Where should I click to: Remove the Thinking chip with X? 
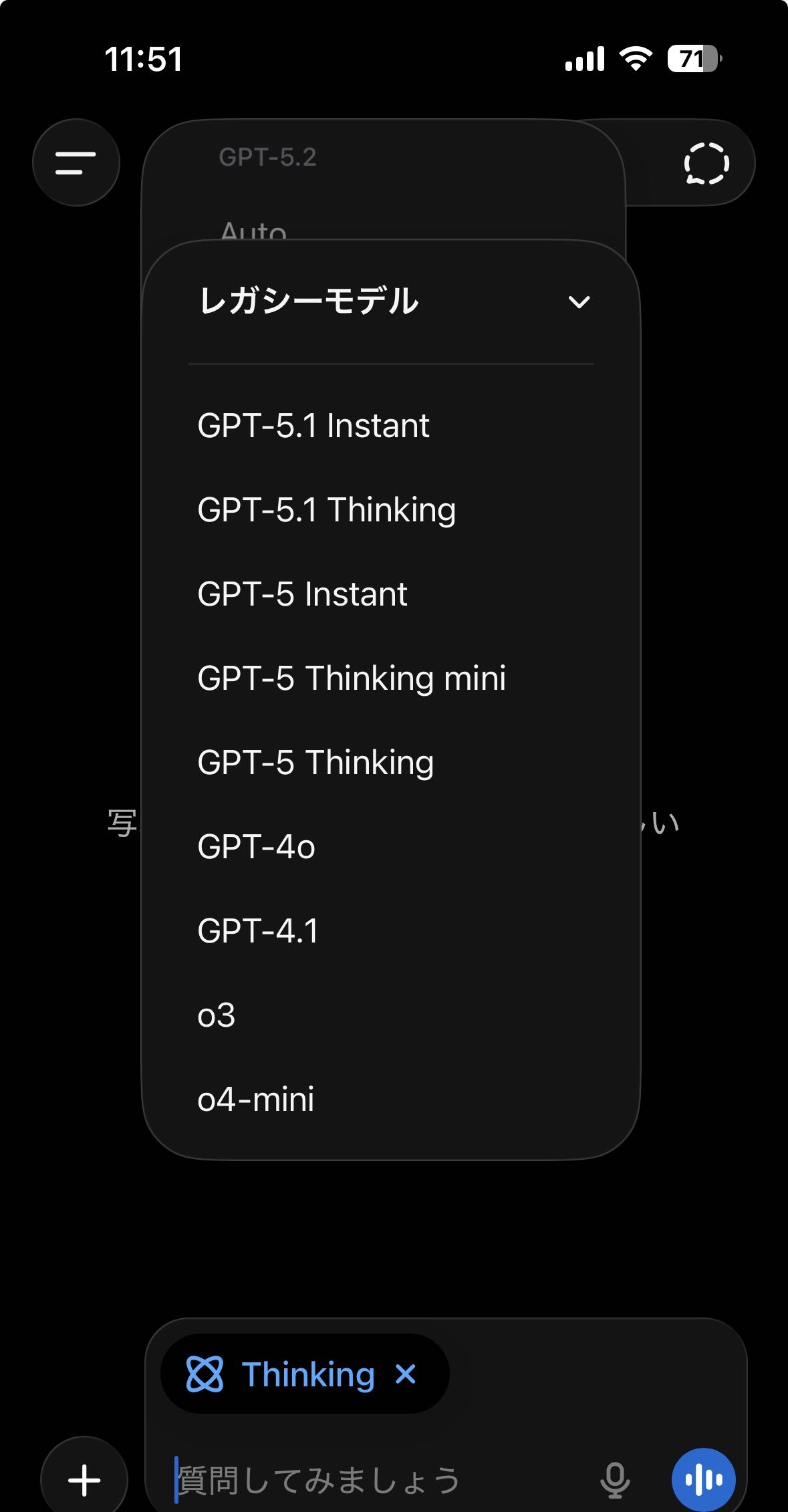coord(406,1374)
